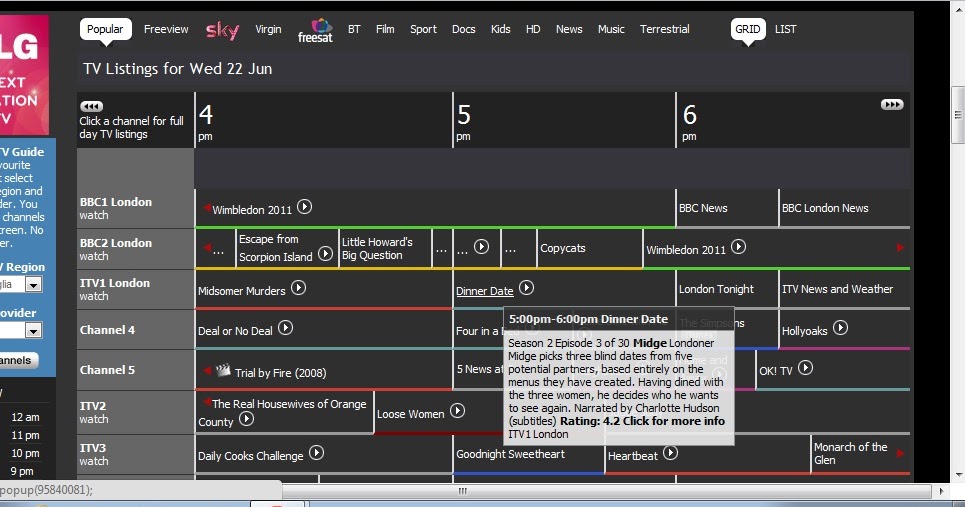Viewport: 965px width, 507px height.
Task: Select the News category tab
Action: (569, 29)
